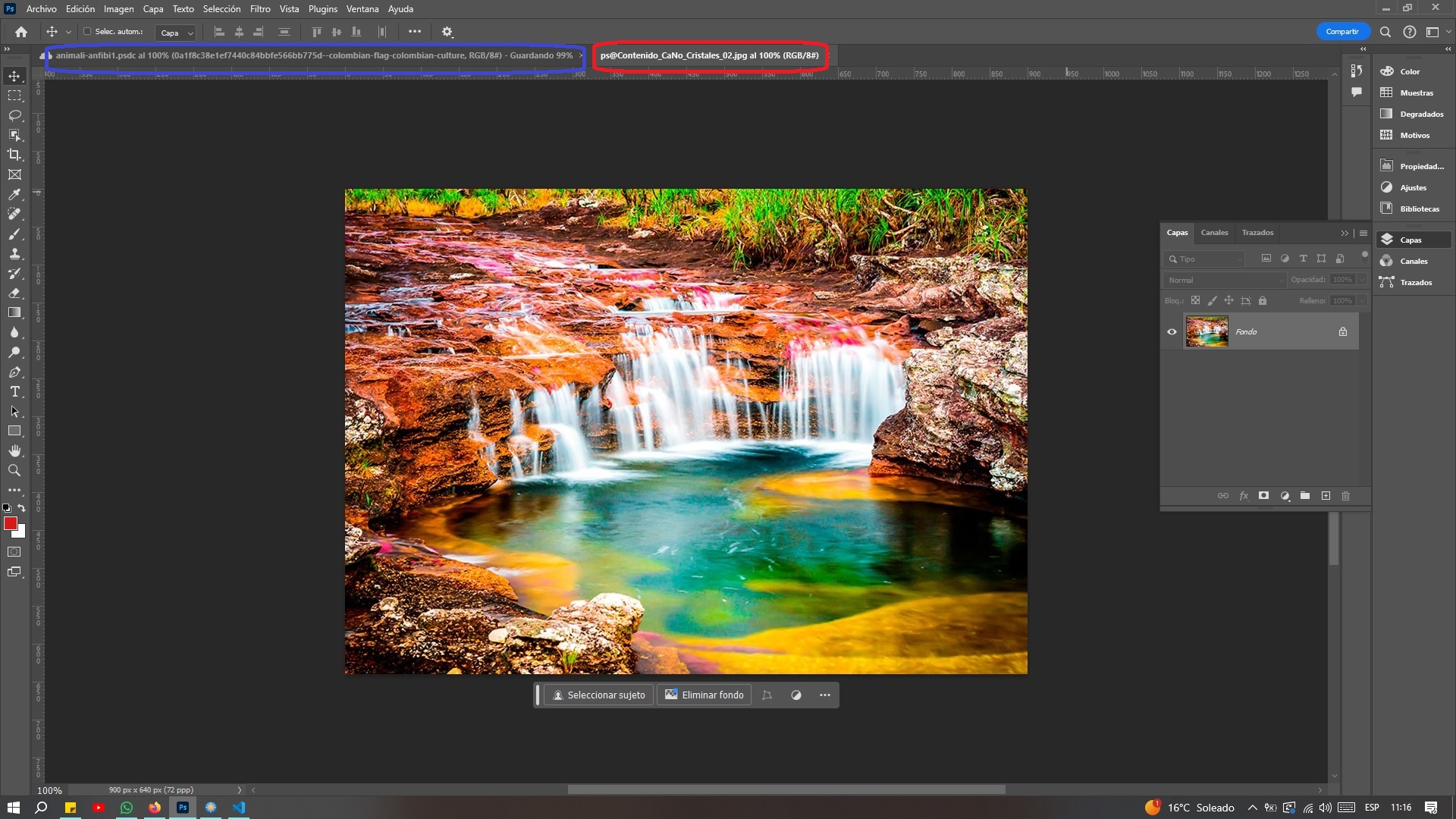Switch to Trazados tab
This screenshot has width=1456, height=819.
1258,232
